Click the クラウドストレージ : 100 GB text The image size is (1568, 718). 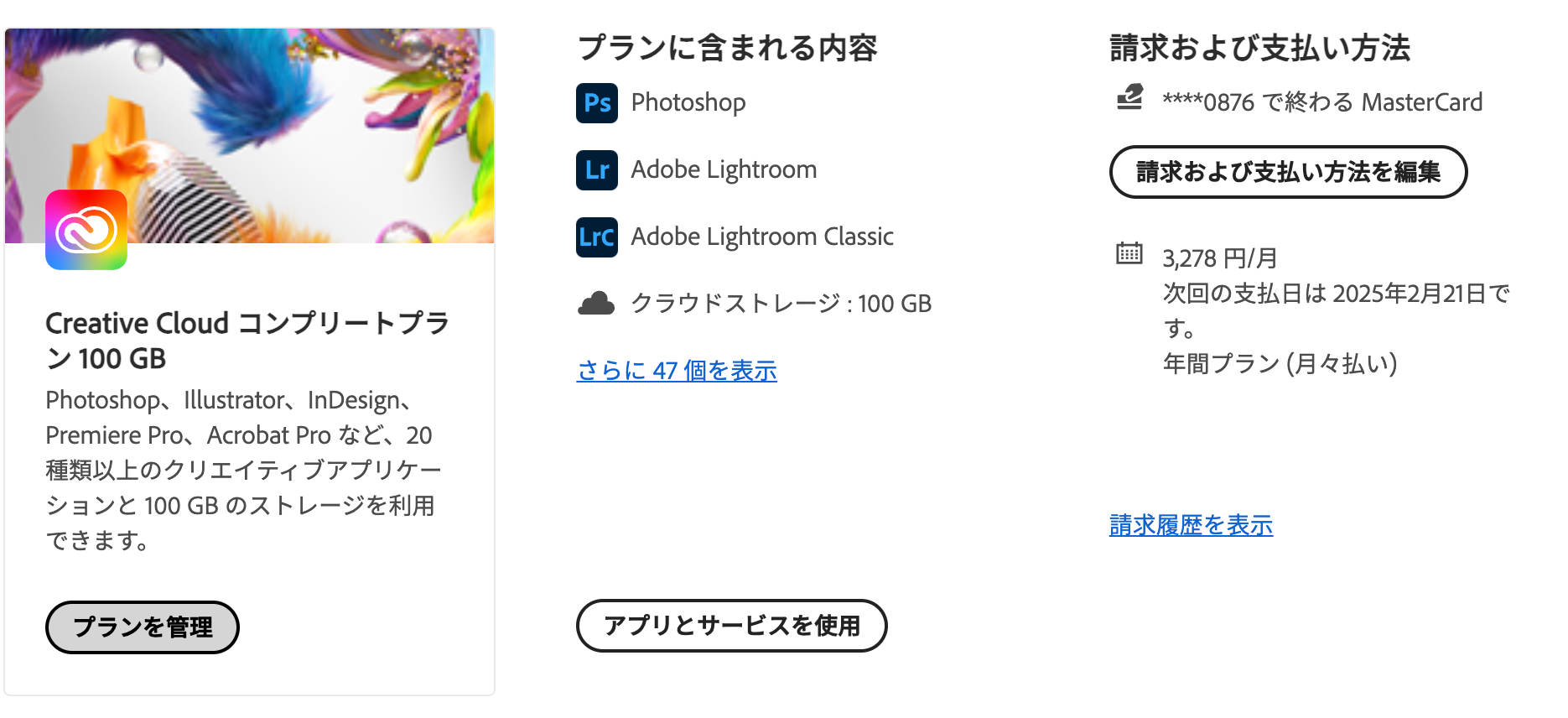[x=781, y=304]
